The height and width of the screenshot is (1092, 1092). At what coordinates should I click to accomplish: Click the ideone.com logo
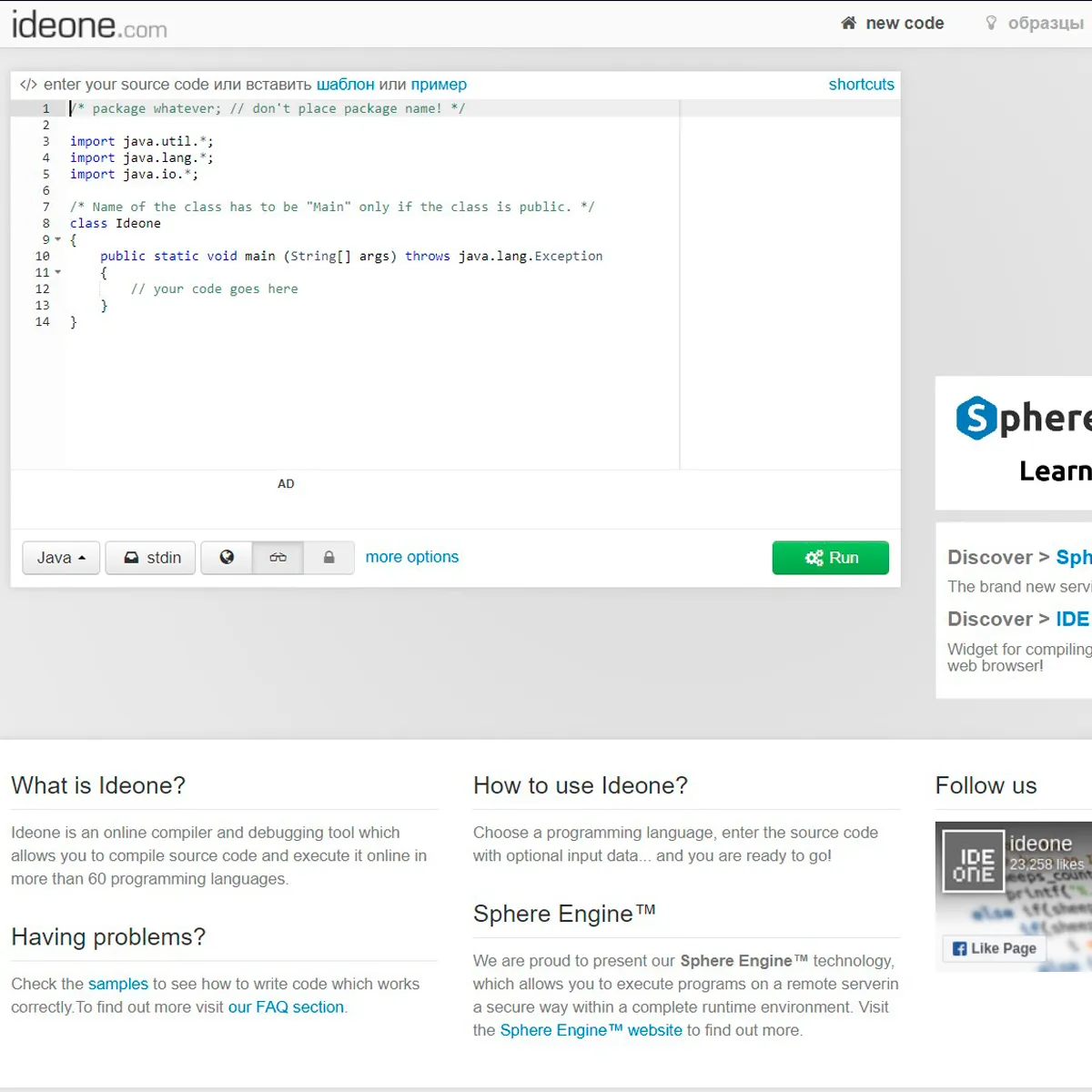(x=89, y=25)
